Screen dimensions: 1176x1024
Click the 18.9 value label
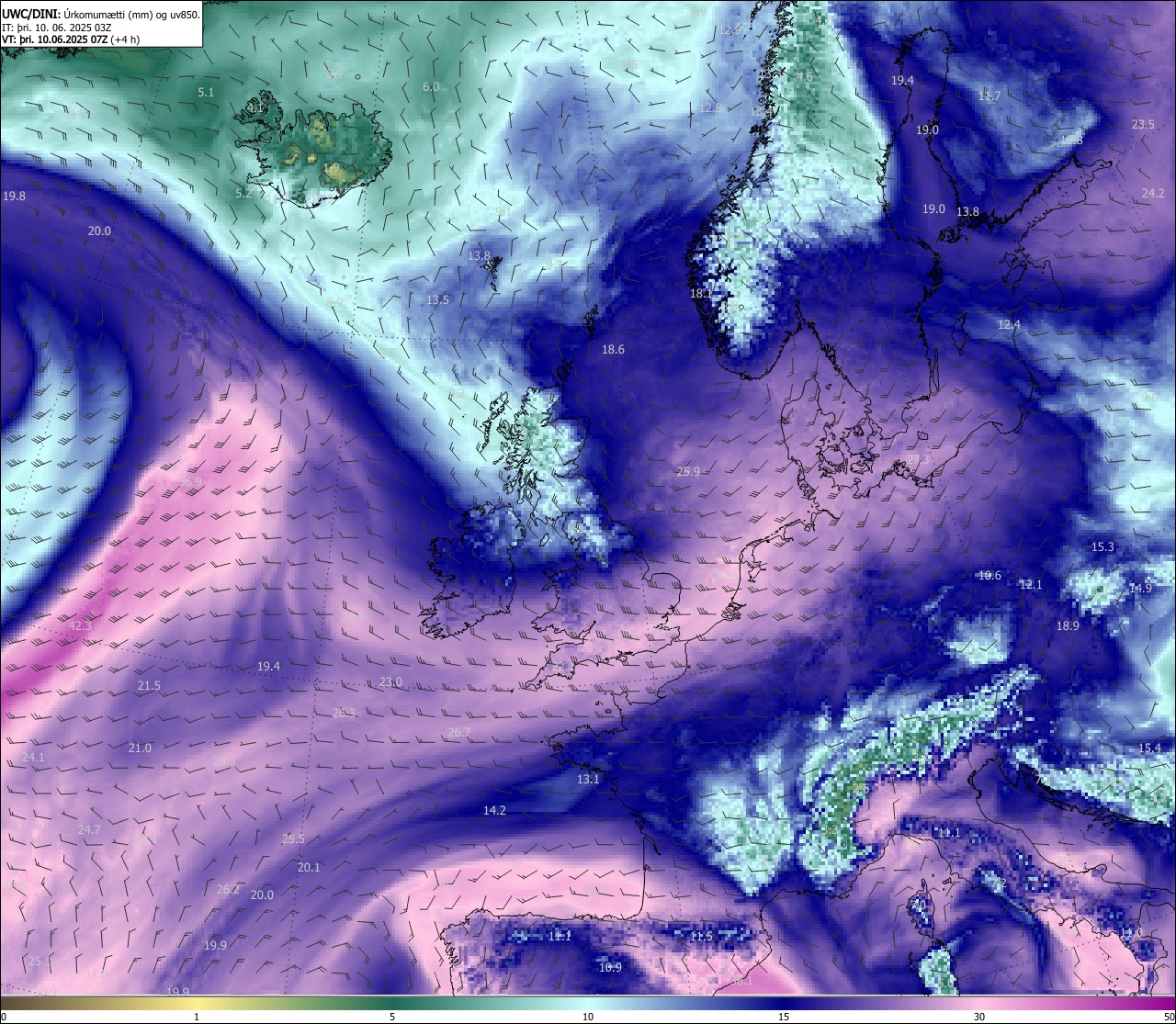[1068, 626]
